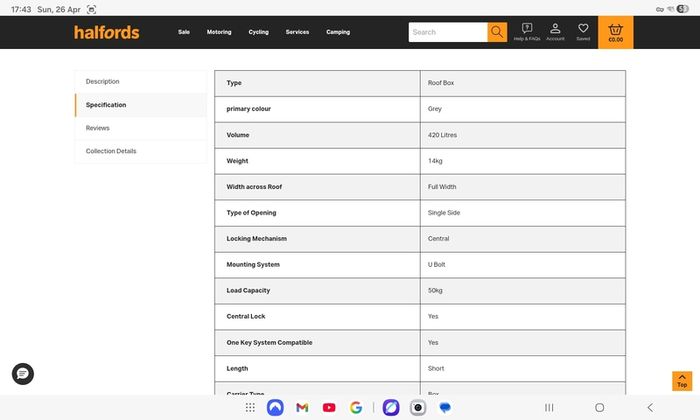Click the 'Type of Opening' label
The height and width of the screenshot is (420, 700).
(251, 212)
